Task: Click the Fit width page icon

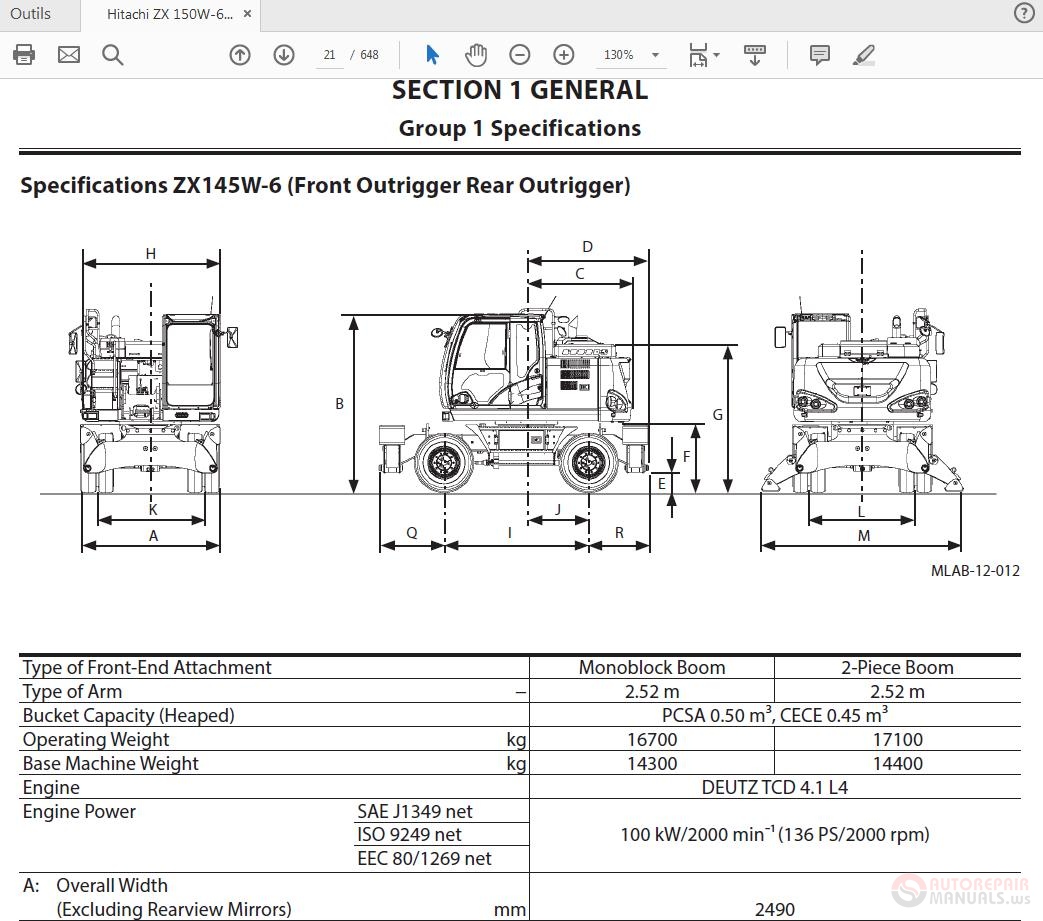Action: [698, 55]
